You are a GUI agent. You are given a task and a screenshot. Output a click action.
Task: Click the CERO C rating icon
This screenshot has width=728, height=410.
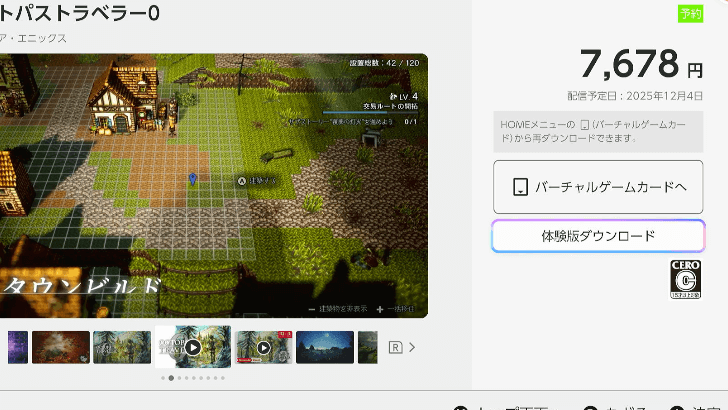pyautogui.click(x=685, y=279)
